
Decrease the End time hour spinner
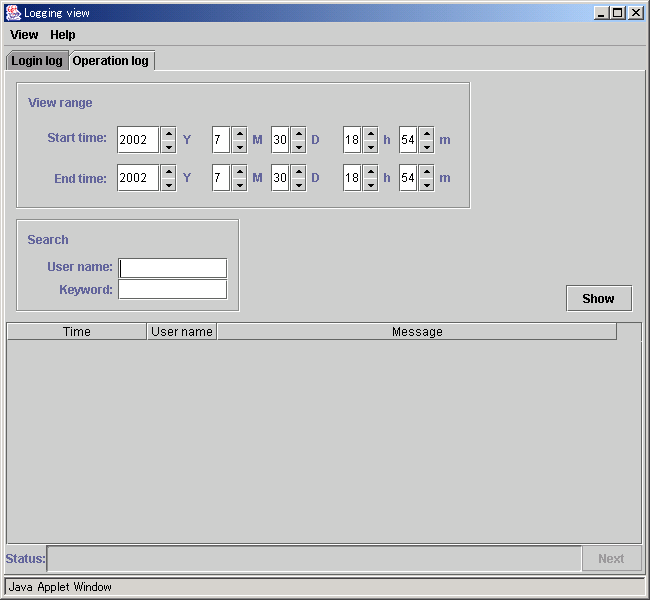[x=370, y=185]
